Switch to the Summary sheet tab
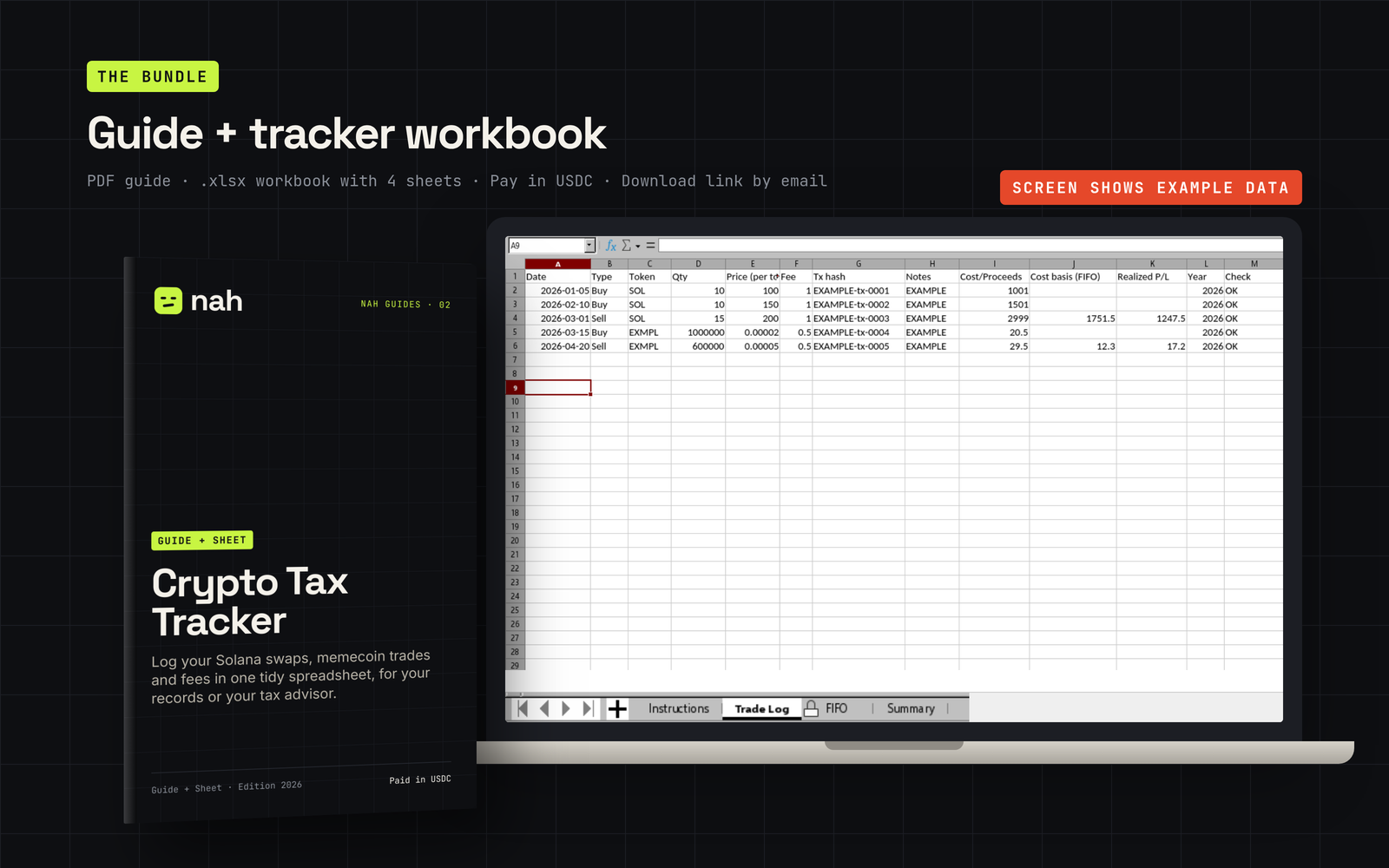1389x868 pixels. click(x=911, y=708)
